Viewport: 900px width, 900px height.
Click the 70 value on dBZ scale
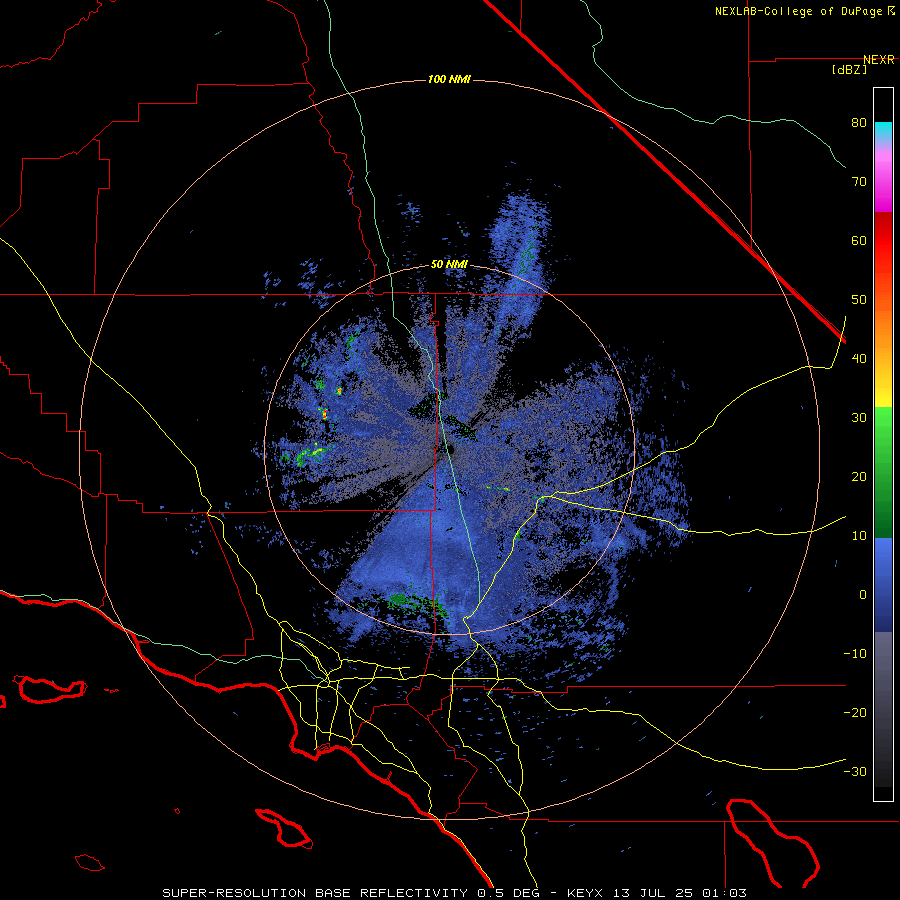coord(859,182)
